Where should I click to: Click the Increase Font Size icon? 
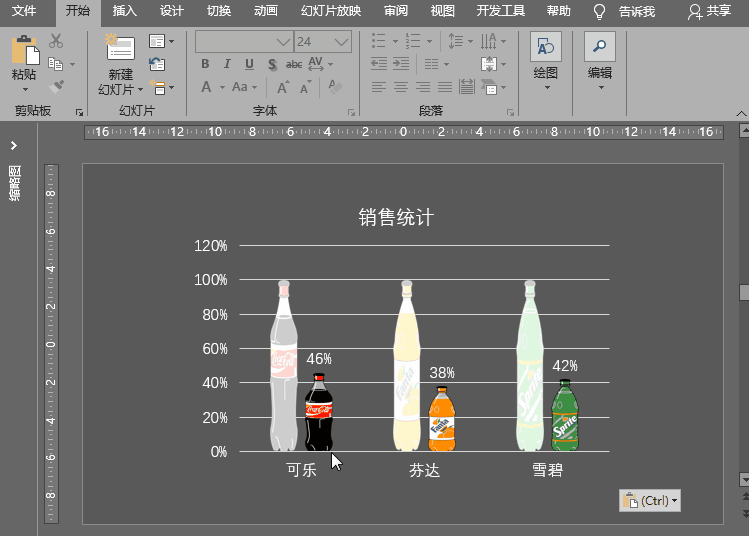tap(283, 87)
